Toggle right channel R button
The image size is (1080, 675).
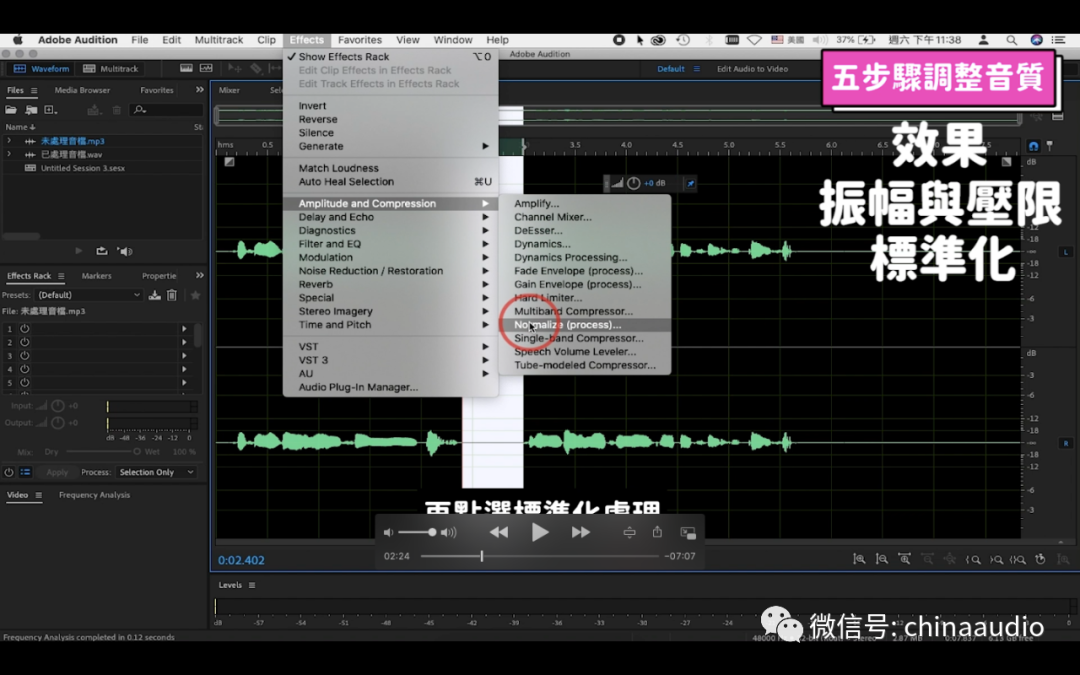(1066, 443)
